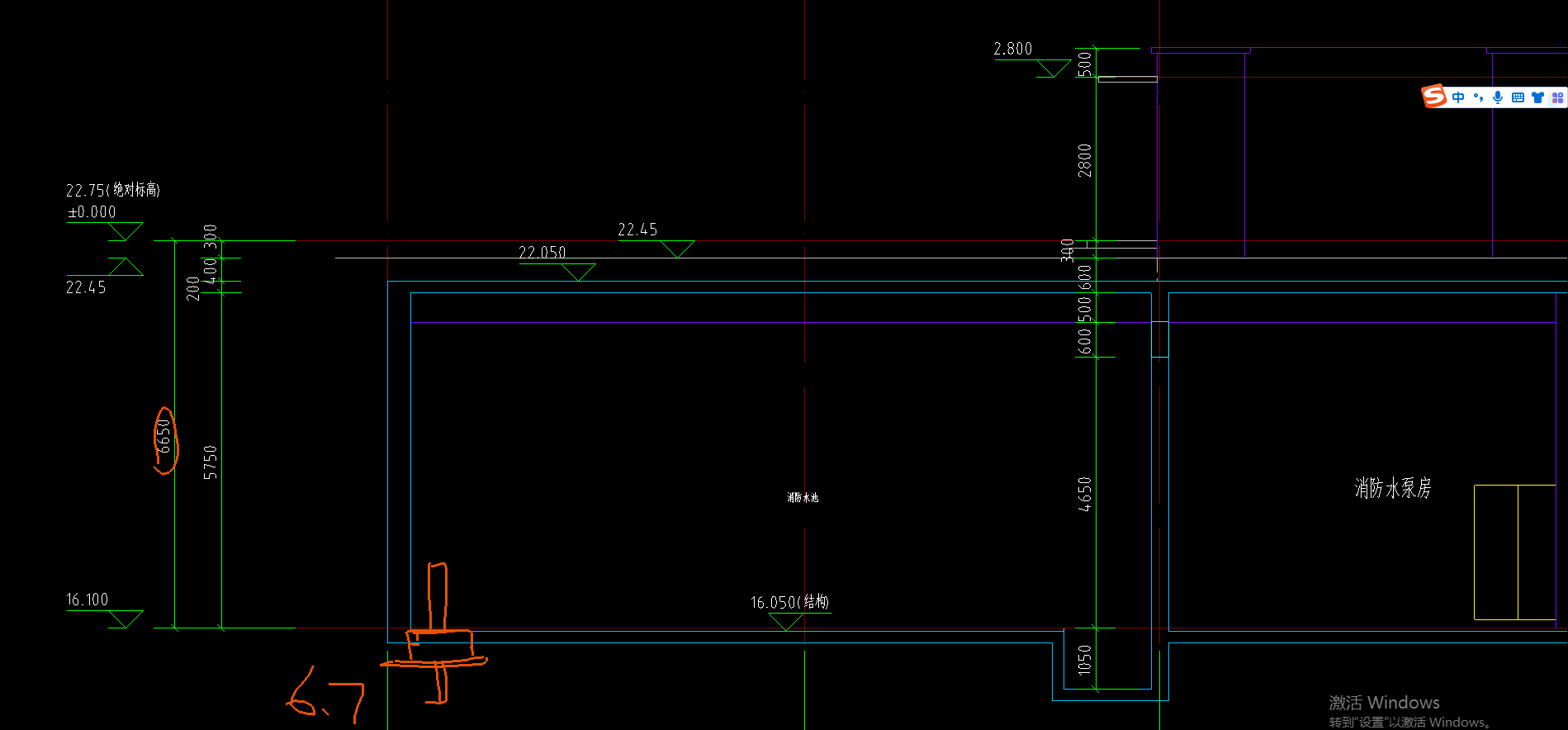Toggle Chinese/English mode on the IME bar
The image size is (1568, 730).
[1458, 97]
